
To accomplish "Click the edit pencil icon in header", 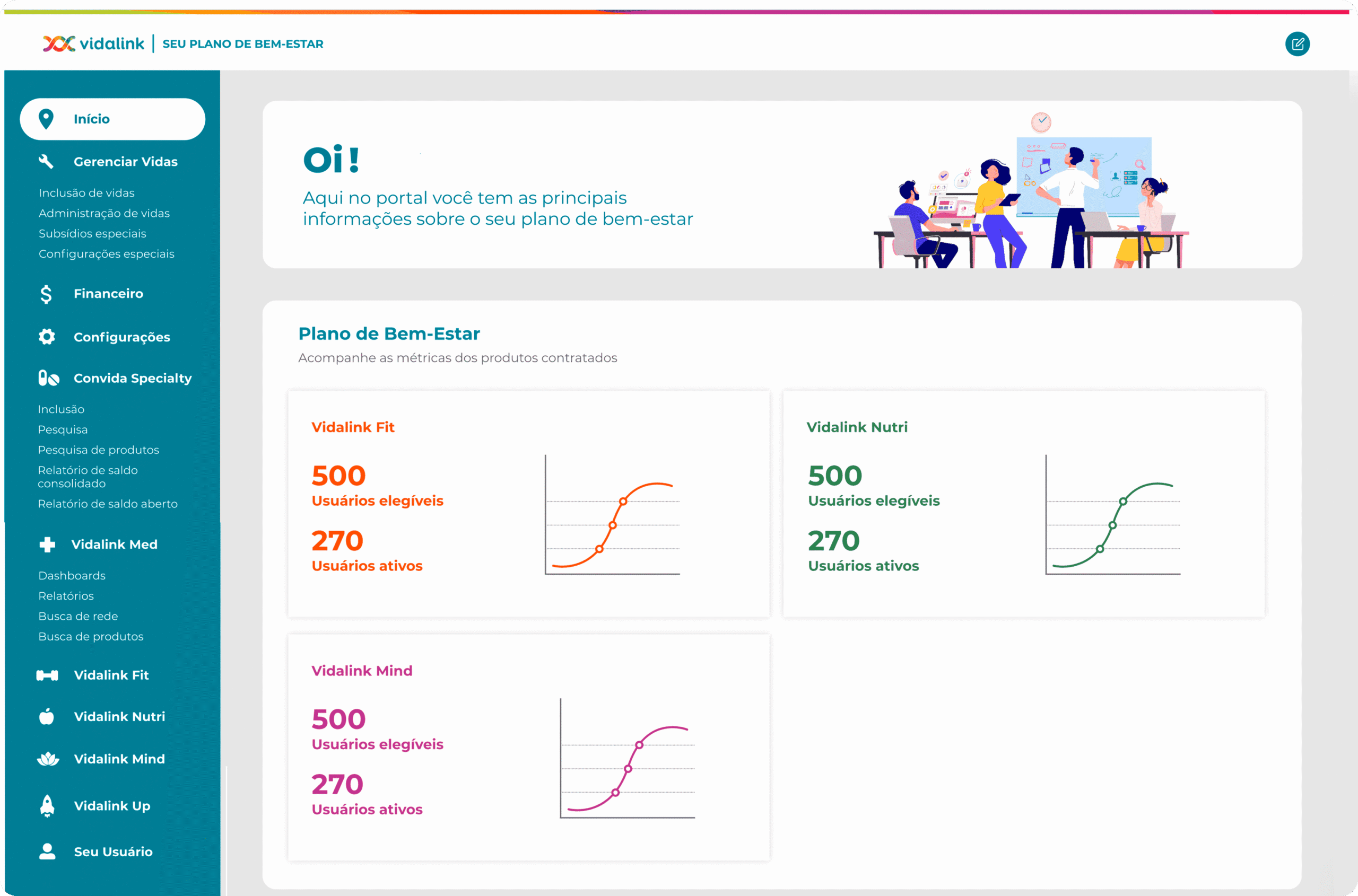I will click(1297, 44).
